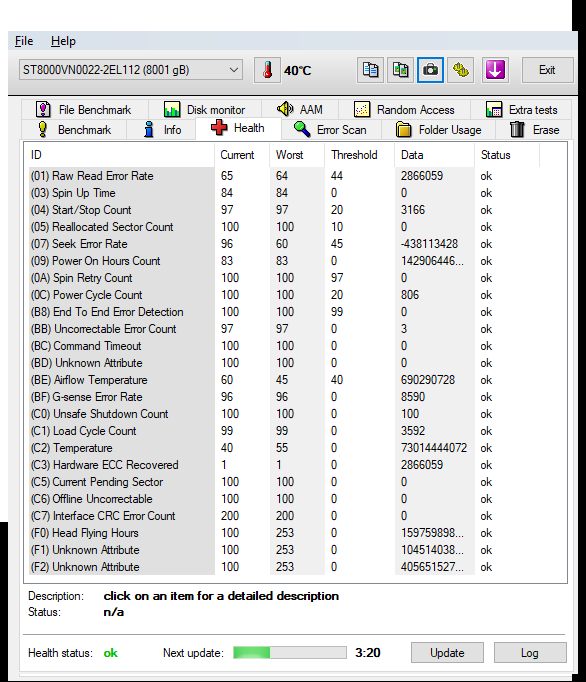Click the purple download arrow icon
The width and height of the screenshot is (586, 682).
[495, 70]
